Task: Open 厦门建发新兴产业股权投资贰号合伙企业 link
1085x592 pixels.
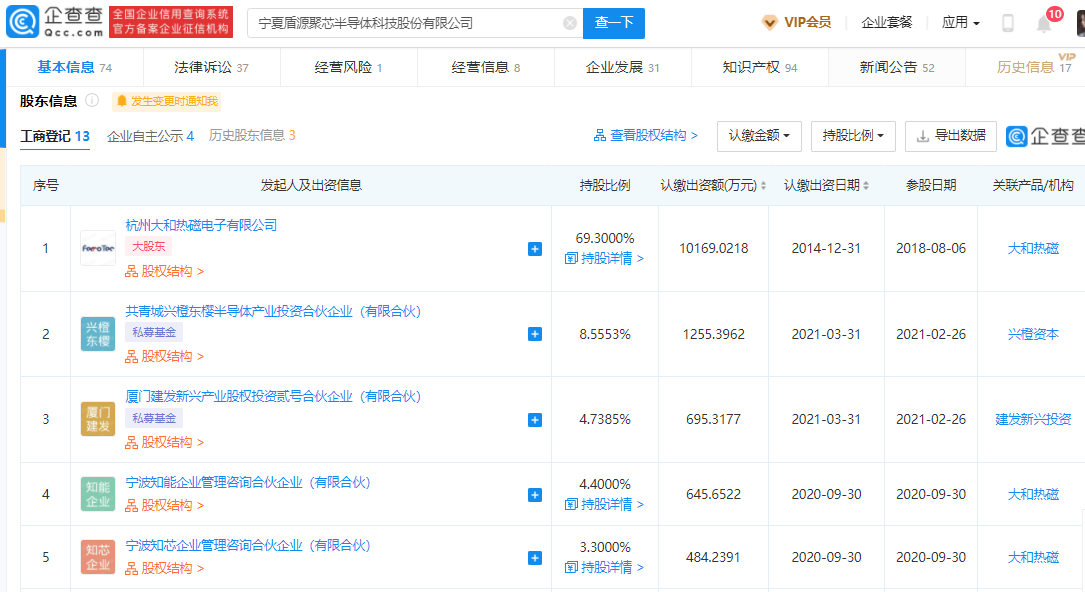Action: (273, 396)
